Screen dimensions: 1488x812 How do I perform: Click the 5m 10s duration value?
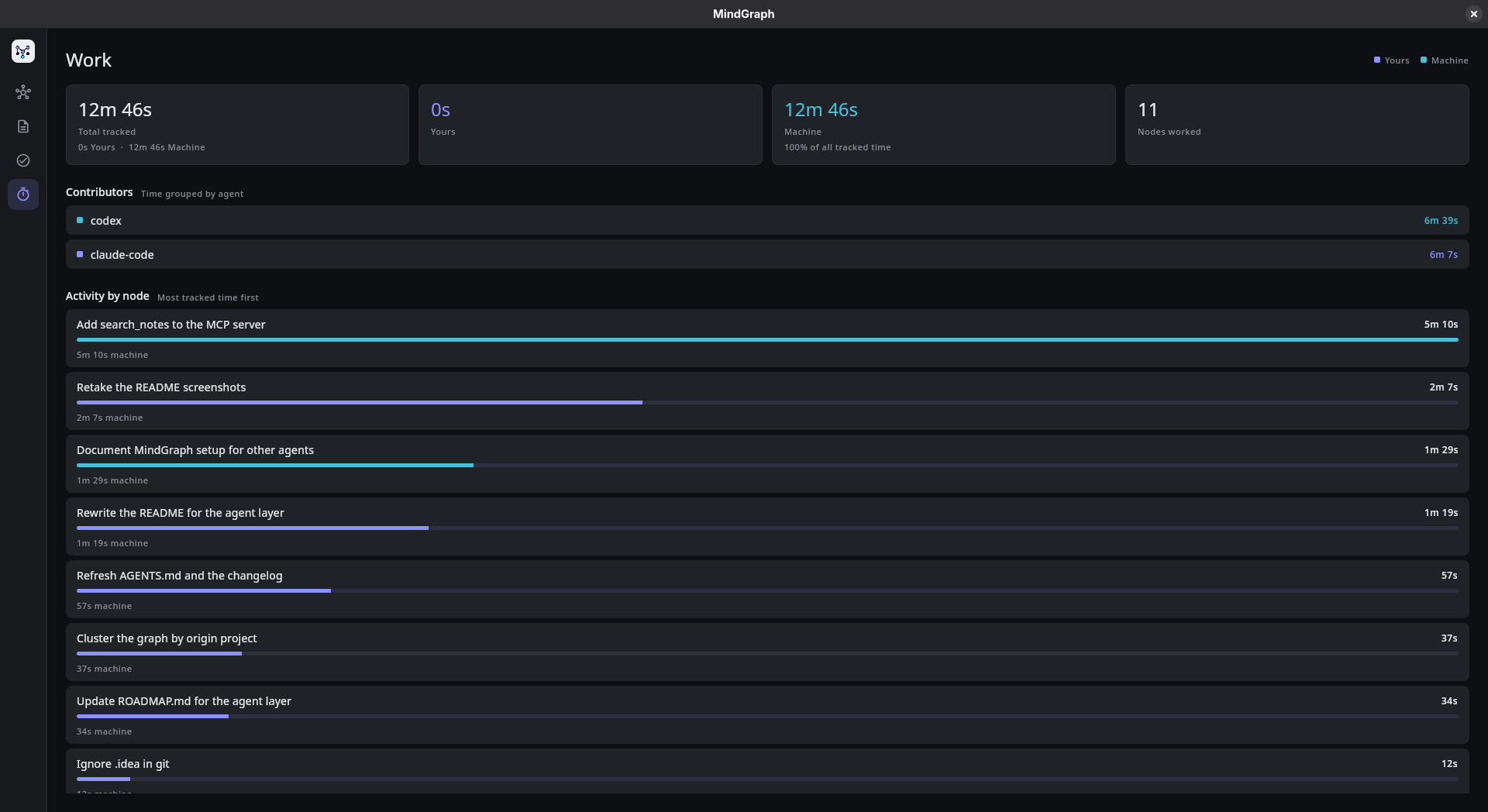click(1441, 325)
